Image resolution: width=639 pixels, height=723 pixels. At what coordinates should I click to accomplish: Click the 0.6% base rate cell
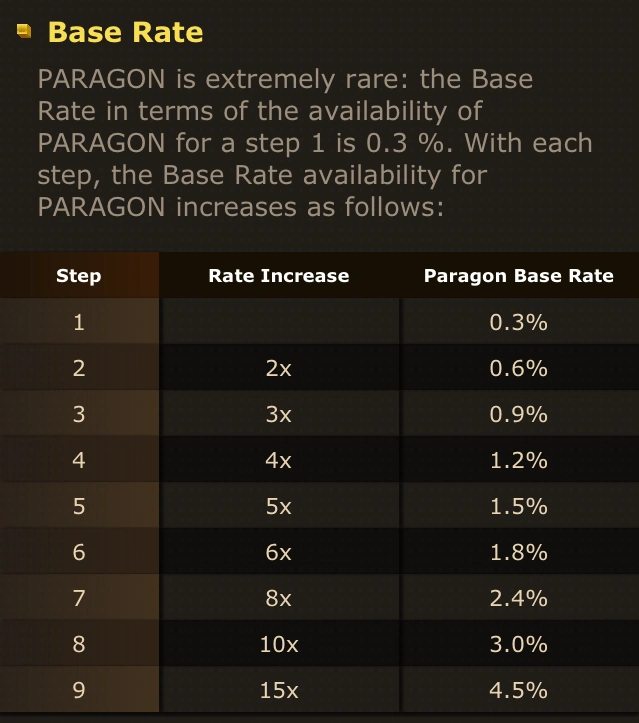(x=519, y=368)
